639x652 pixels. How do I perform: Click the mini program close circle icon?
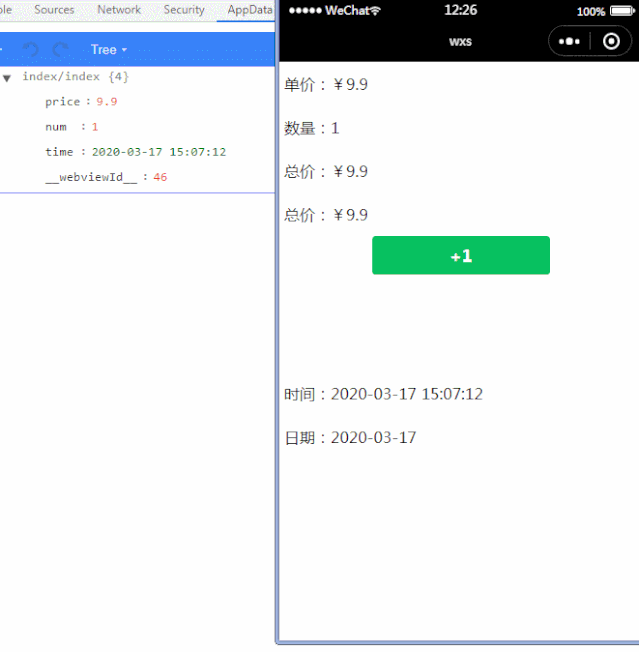tap(611, 41)
